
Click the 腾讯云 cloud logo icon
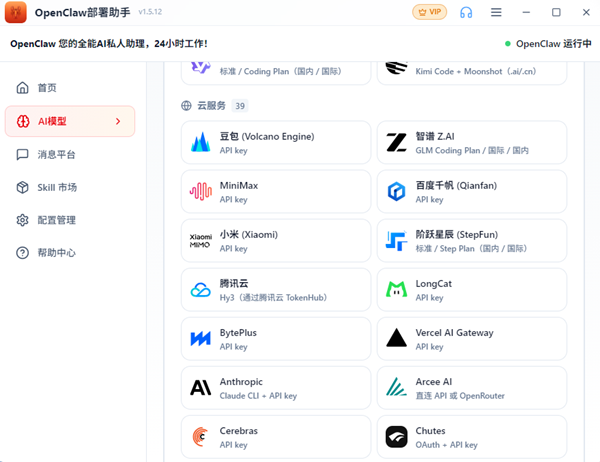click(x=201, y=290)
